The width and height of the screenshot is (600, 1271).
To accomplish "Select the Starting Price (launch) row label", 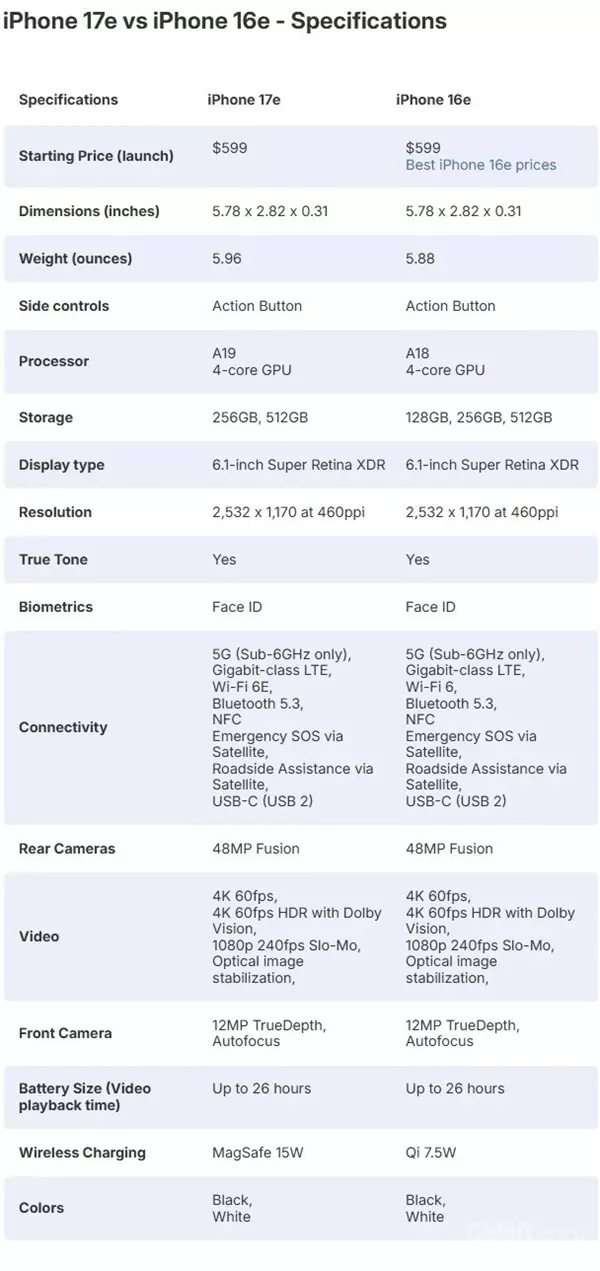I will pyautogui.click(x=96, y=156).
